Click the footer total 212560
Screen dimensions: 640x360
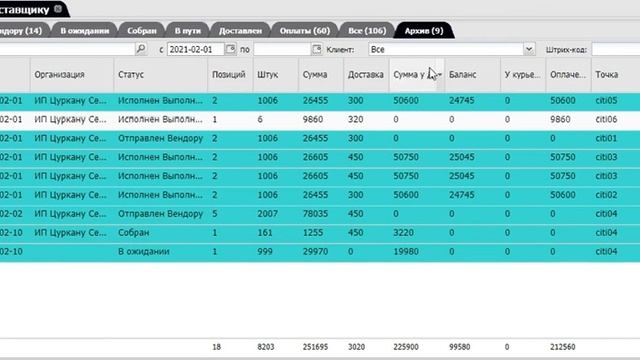coord(562,347)
